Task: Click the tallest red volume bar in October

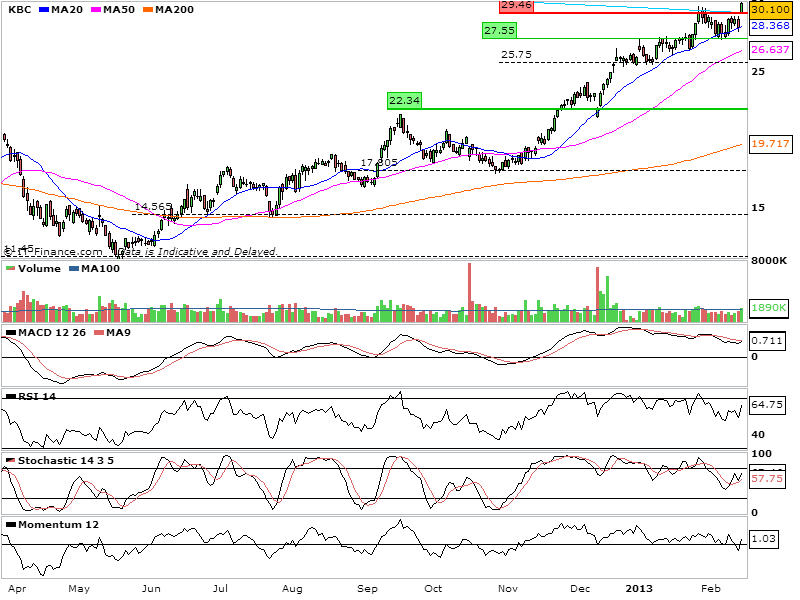Action: point(469,292)
